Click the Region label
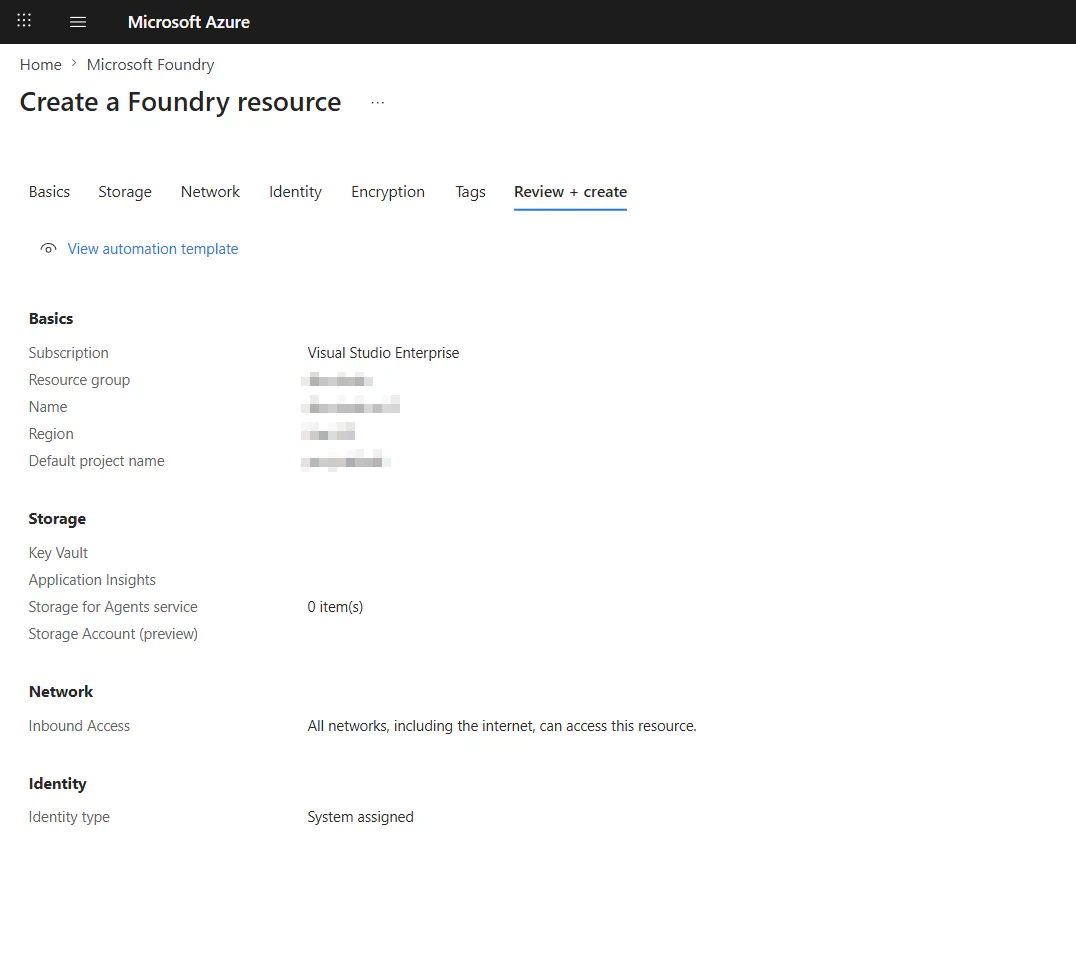 (51, 434)
